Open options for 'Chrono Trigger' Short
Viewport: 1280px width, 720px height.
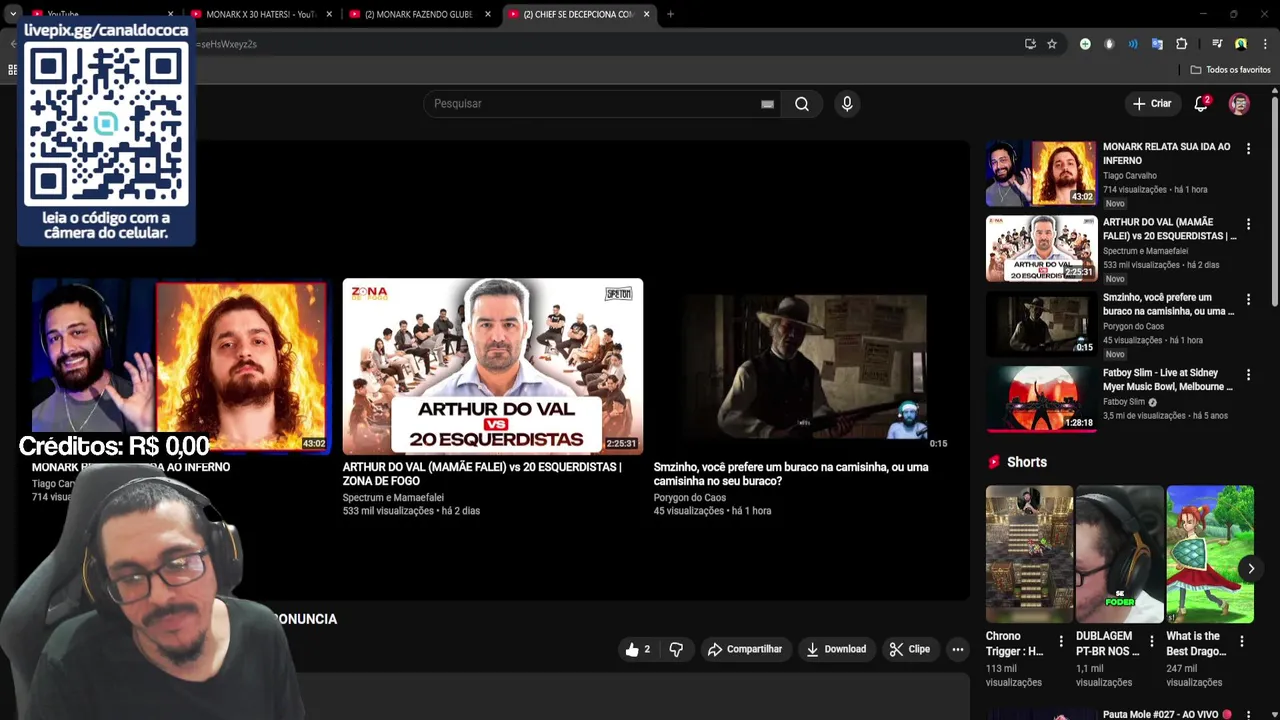1061,641
